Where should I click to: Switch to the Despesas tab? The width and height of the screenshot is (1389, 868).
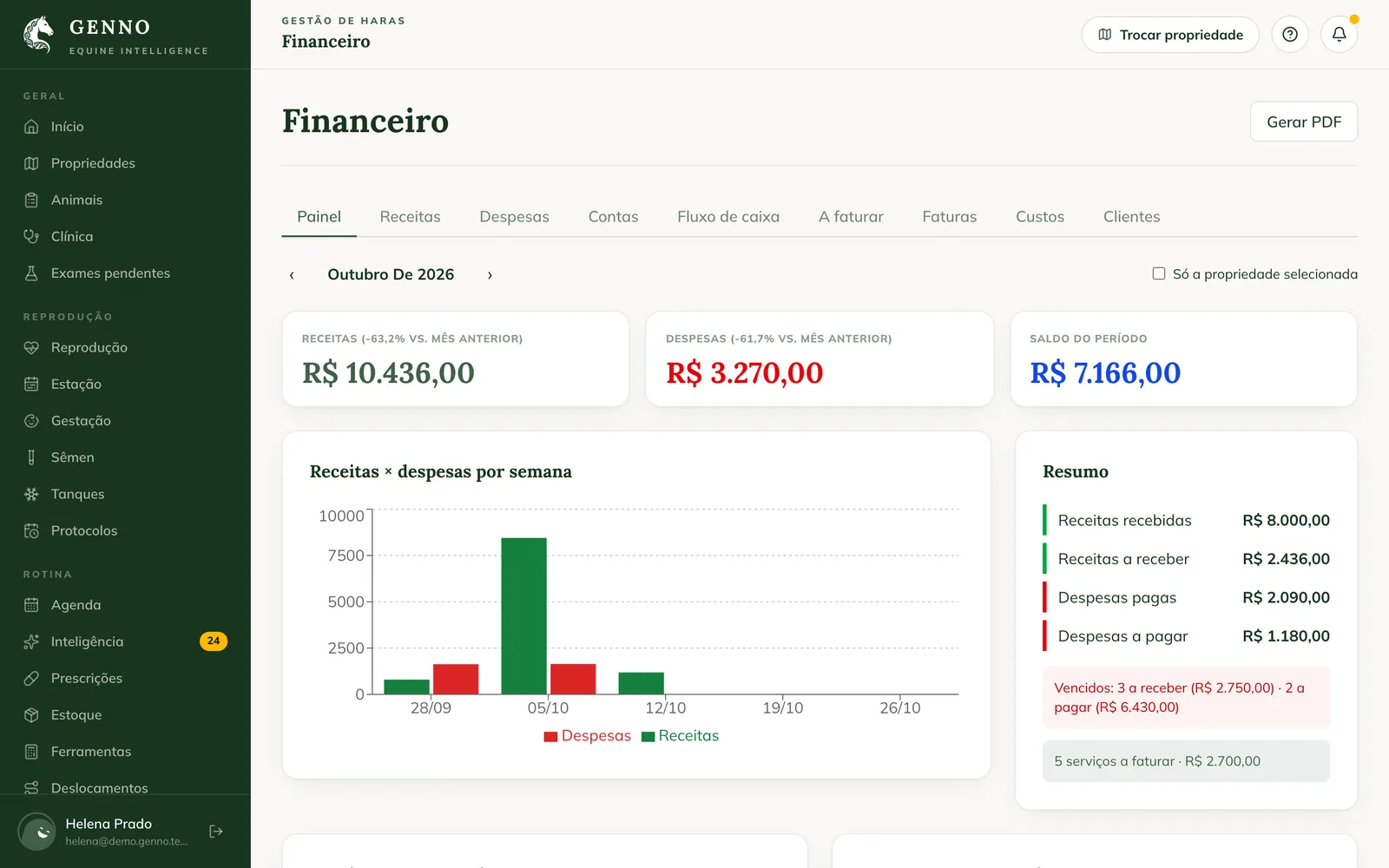(x=514, y=217)
